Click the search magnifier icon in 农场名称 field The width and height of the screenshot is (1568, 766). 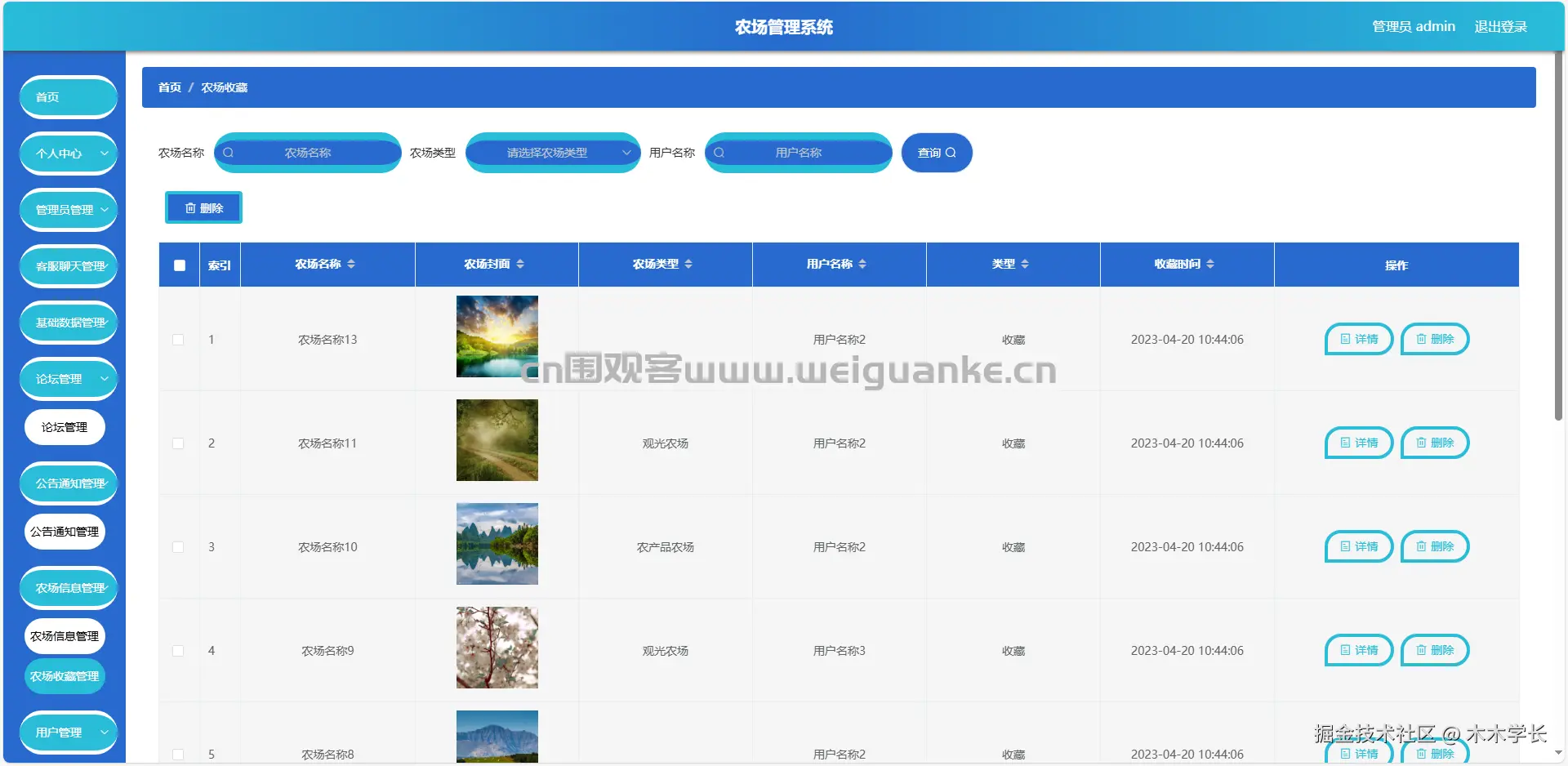229,153
